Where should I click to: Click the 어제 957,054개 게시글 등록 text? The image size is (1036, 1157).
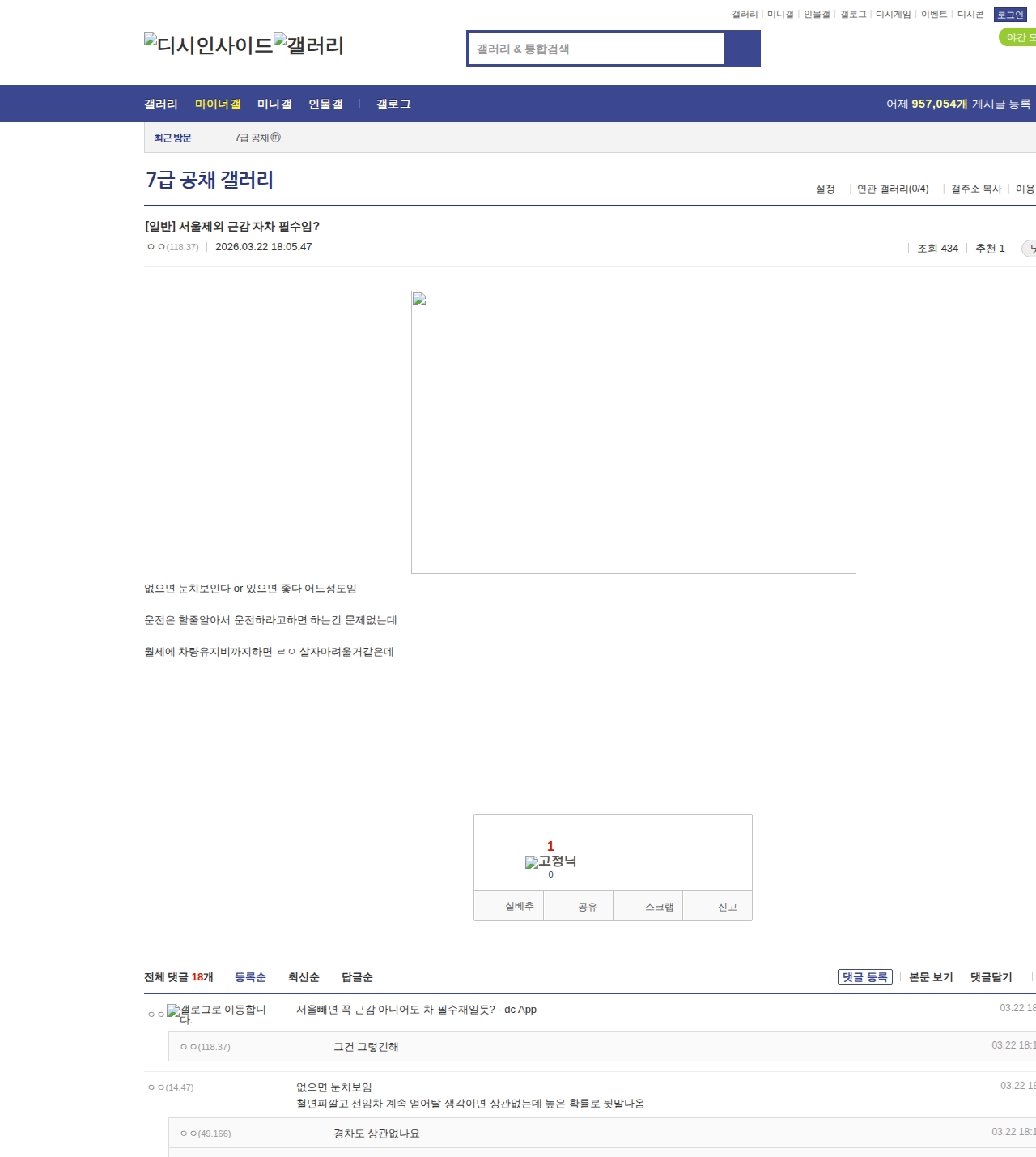(958, 104)
